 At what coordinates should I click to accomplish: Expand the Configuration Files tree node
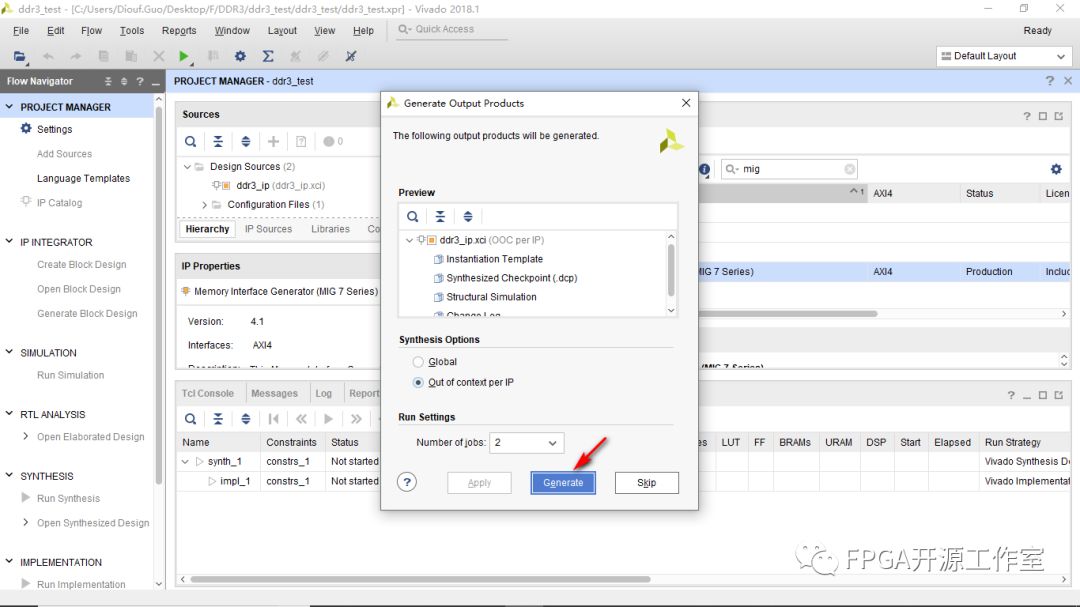(205, 205)
